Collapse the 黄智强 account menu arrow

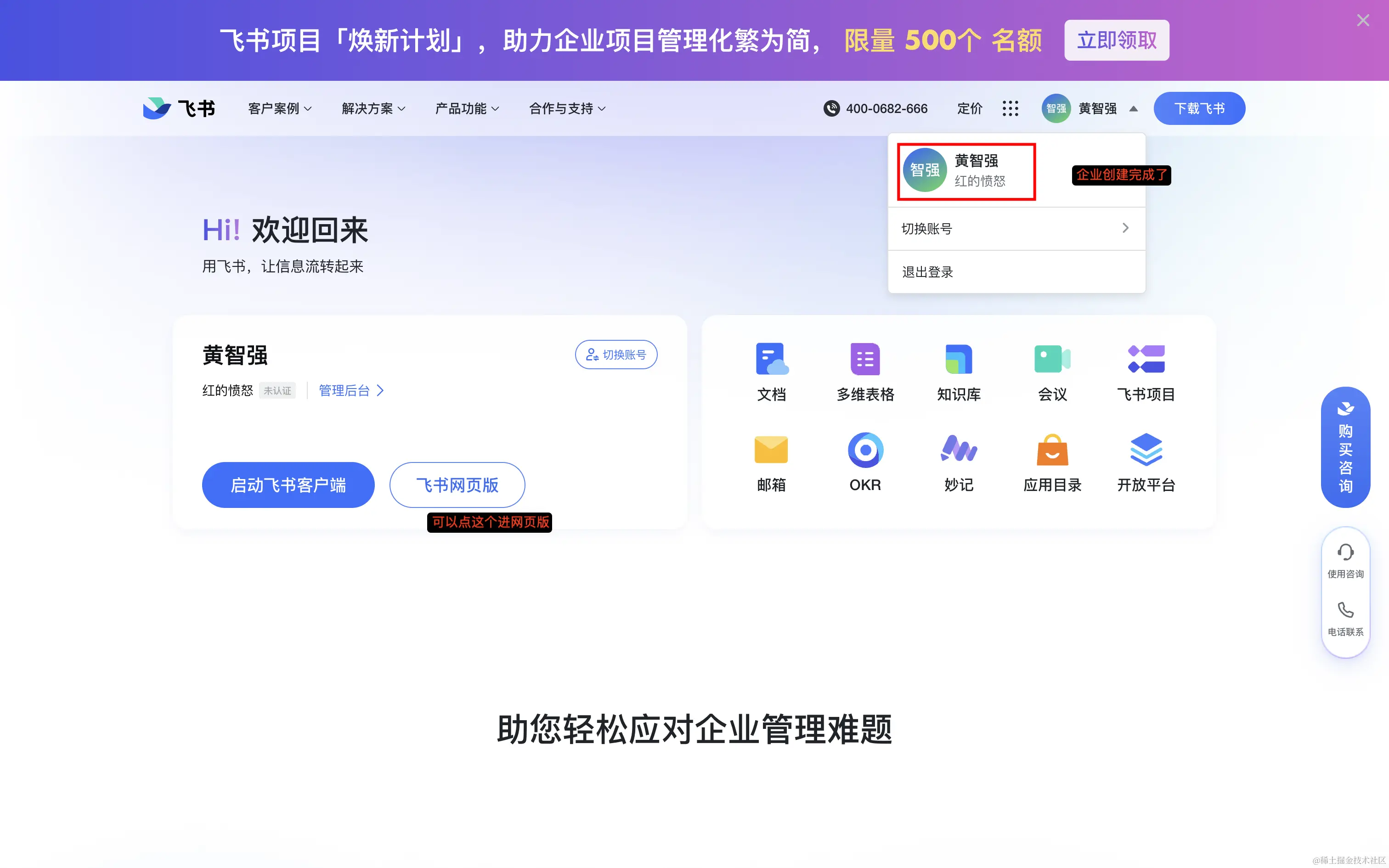[1133, 108]
